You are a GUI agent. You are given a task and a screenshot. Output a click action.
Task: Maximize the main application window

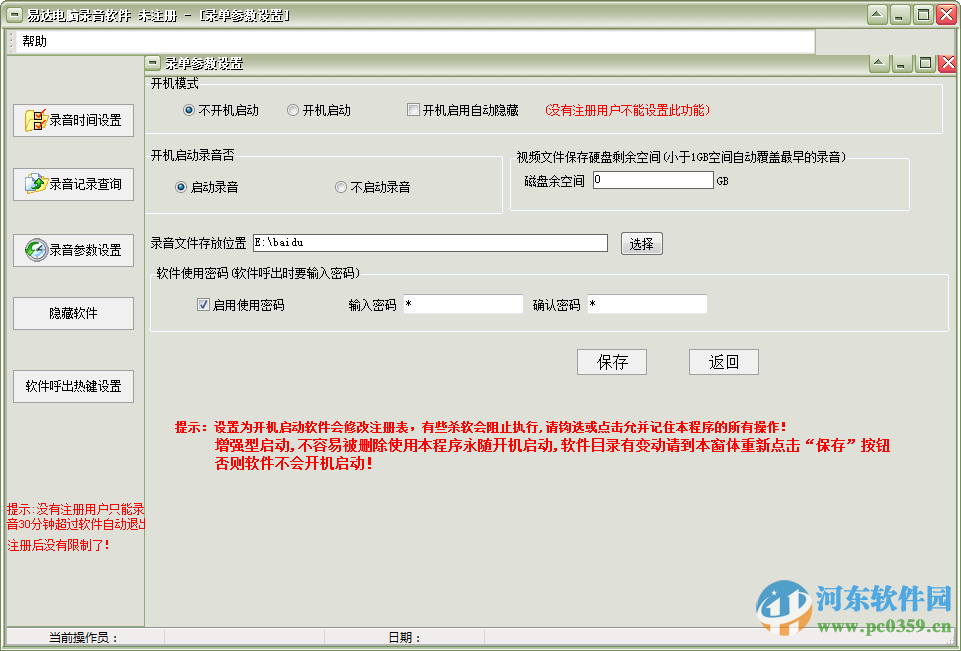coord(923,15)
